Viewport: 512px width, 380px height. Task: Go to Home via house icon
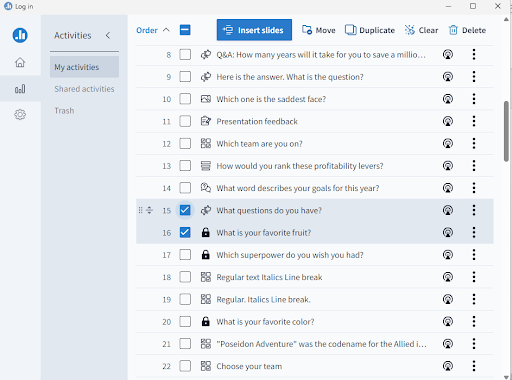click(x=20, y=62)
